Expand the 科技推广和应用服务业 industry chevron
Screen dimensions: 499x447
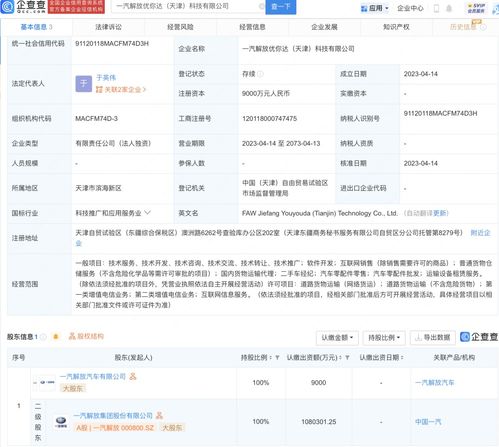click(x=147, y=213)
